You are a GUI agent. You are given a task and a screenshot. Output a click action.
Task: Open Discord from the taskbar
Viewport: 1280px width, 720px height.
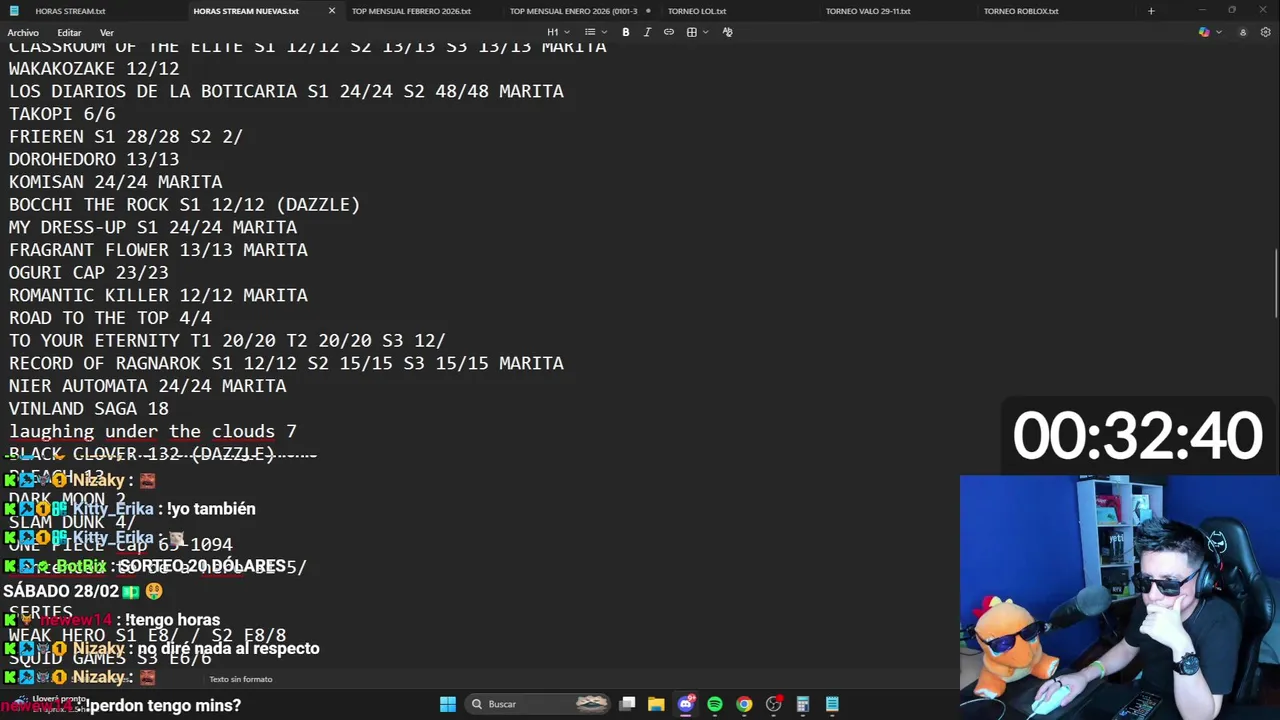(685, 704)
